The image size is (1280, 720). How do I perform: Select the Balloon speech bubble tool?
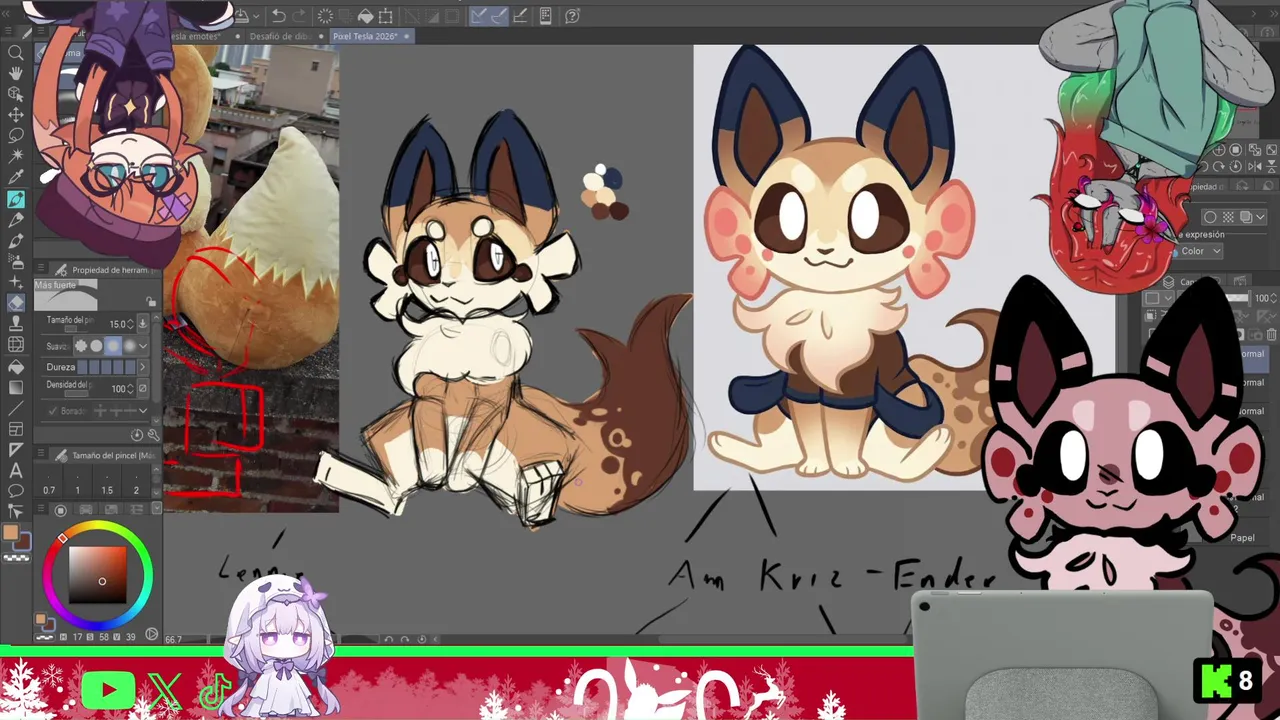point(16,490)
